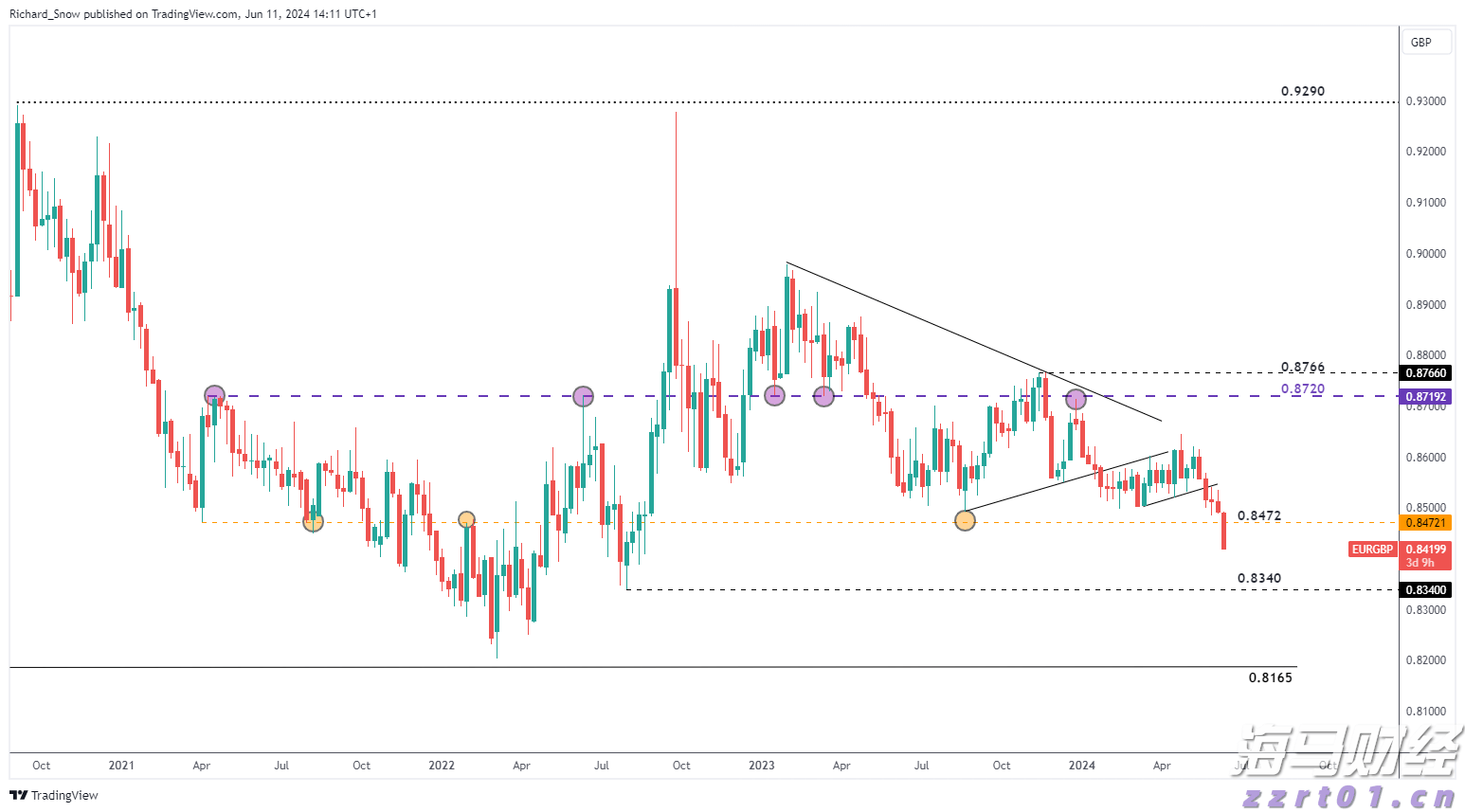Select the latest red candle below 0.8472

click(x=1224, y=531)
